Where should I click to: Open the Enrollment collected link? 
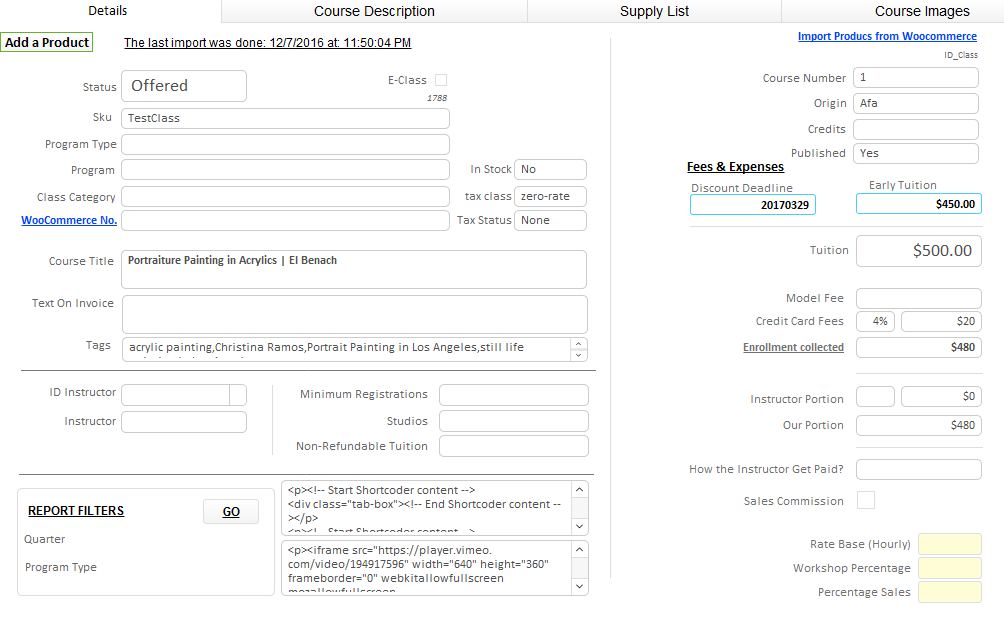pyautogui.click(x=793, y=348)
